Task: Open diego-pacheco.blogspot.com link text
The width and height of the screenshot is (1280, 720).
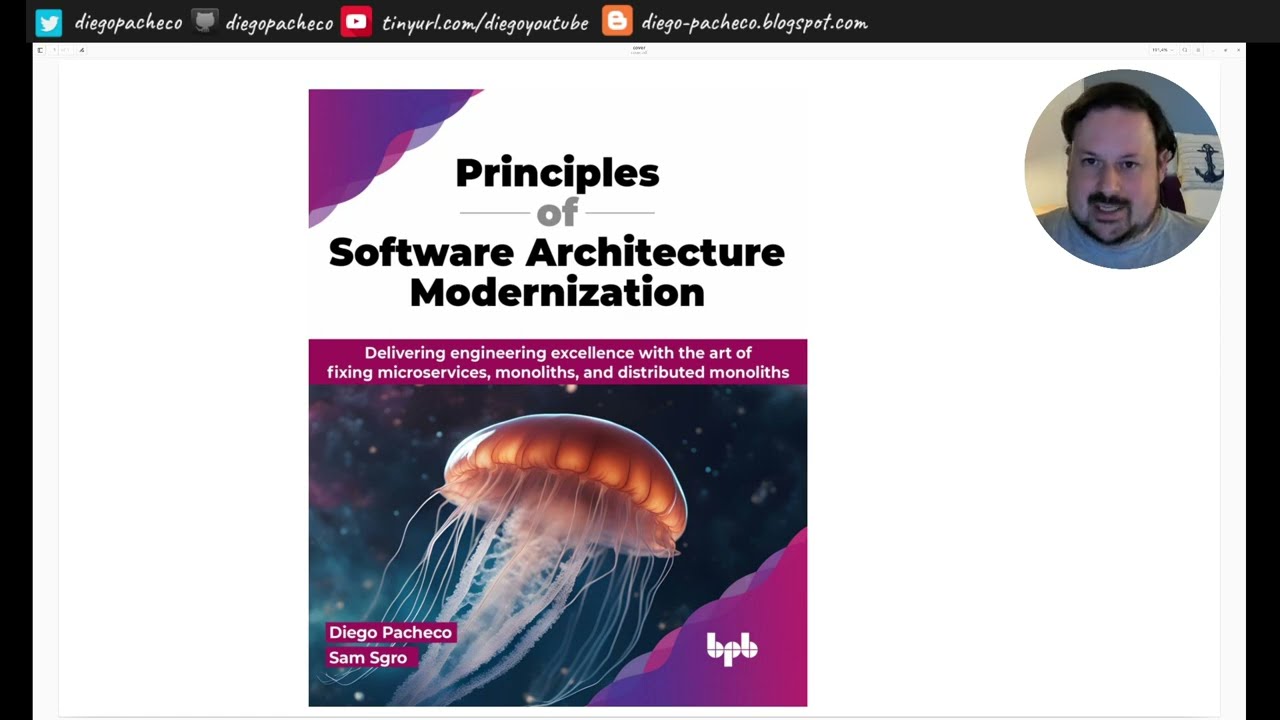Action: pos(754,23)
